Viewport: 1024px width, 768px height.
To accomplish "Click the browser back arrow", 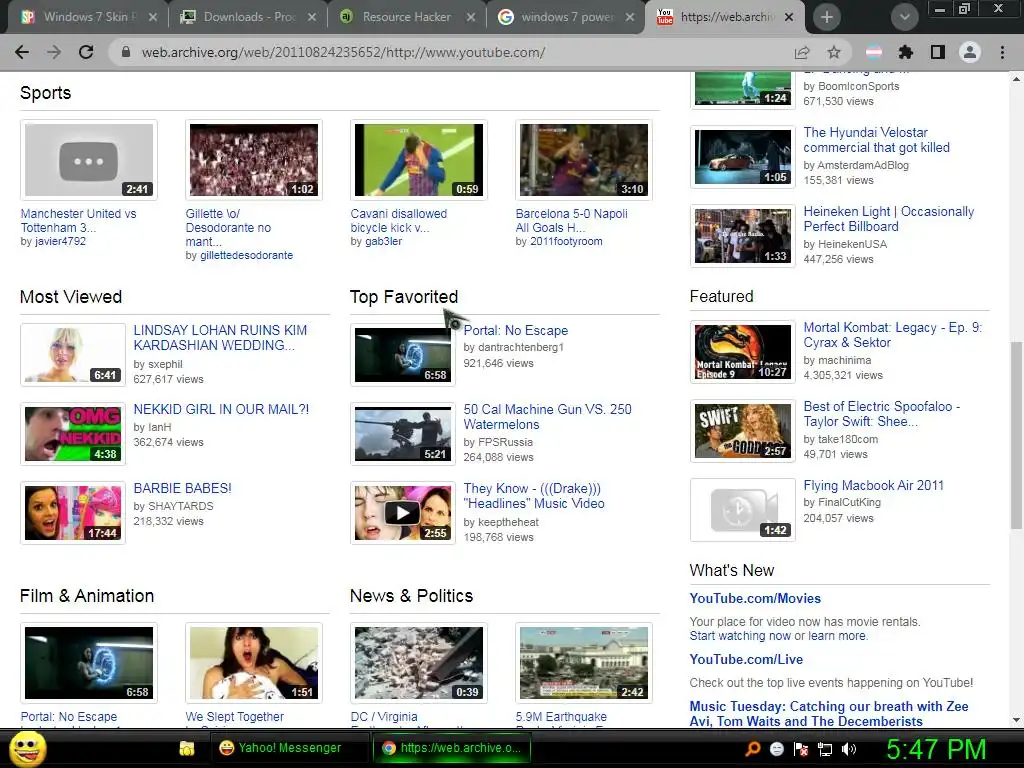I will point(22,52).
